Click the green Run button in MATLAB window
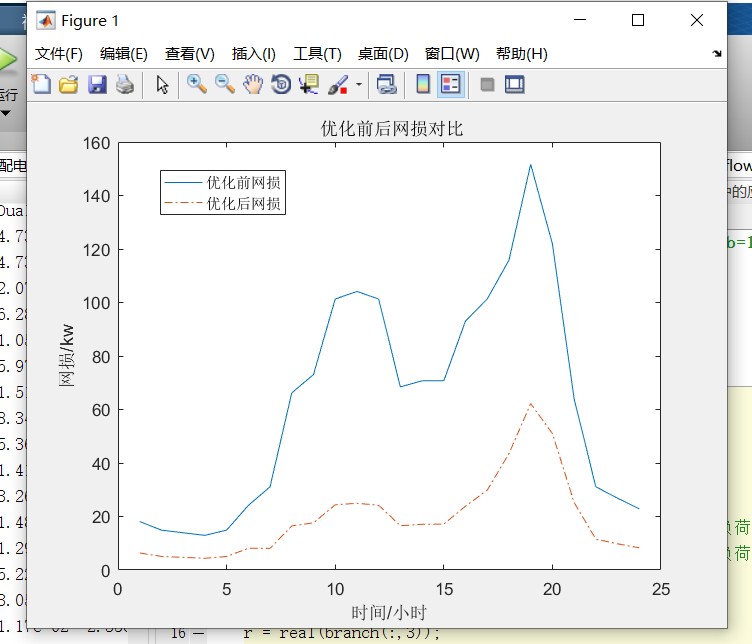This screenshot has height=644, width=752. [x=8, y=60]
